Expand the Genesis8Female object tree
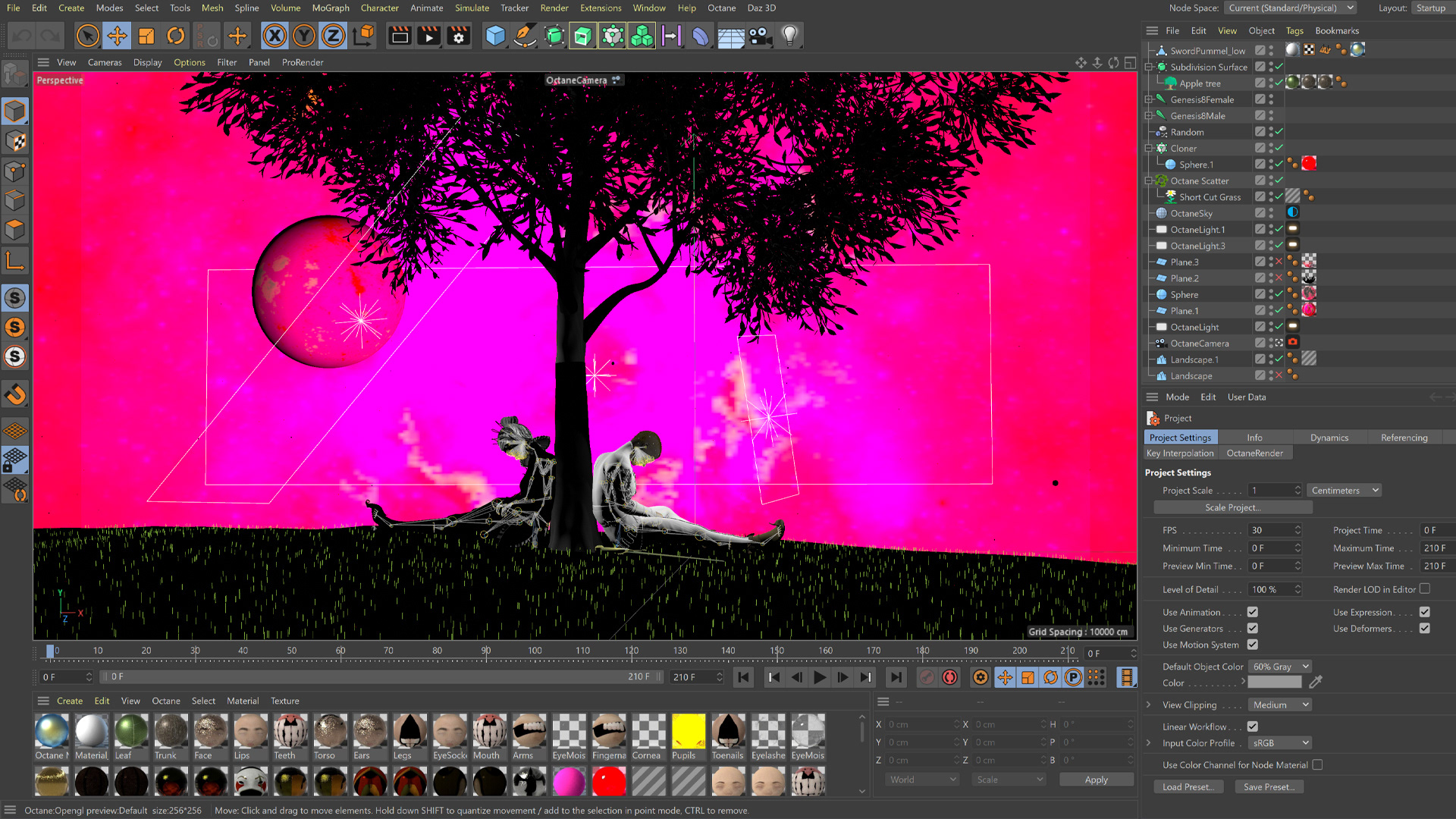This screenshot has height=819, width=1456. point(1149,99)
